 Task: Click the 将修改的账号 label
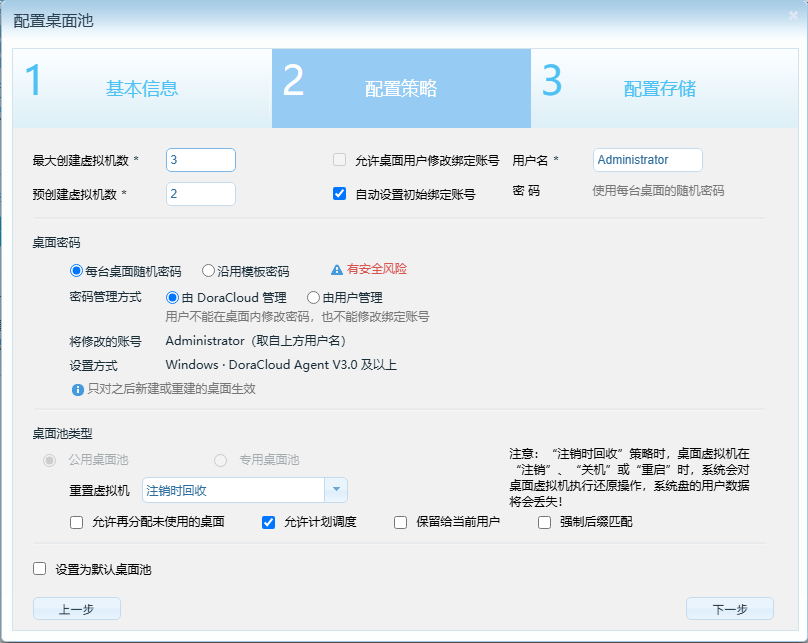[105, 341]
